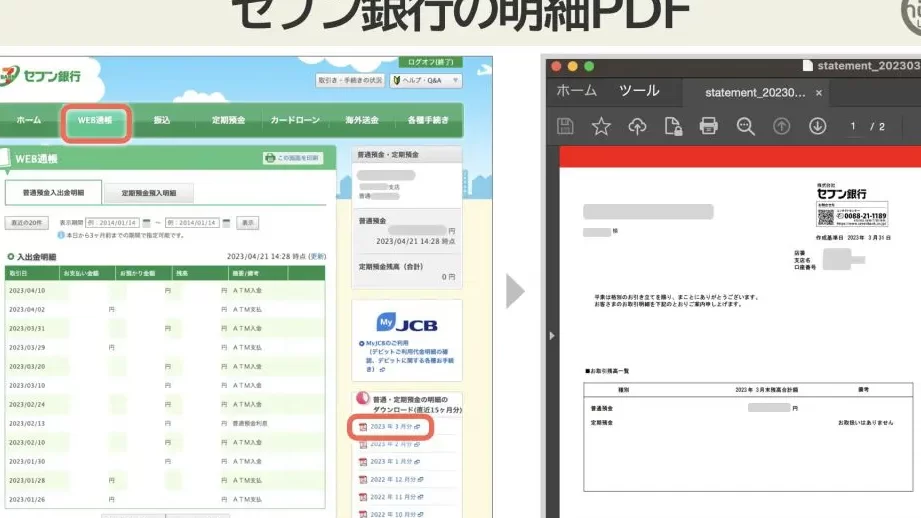Viewport: 921px width, 518px height.
Task: Select the 2023/04/10 transaction row
Action: pyautogui.click(x=165, y=291)
